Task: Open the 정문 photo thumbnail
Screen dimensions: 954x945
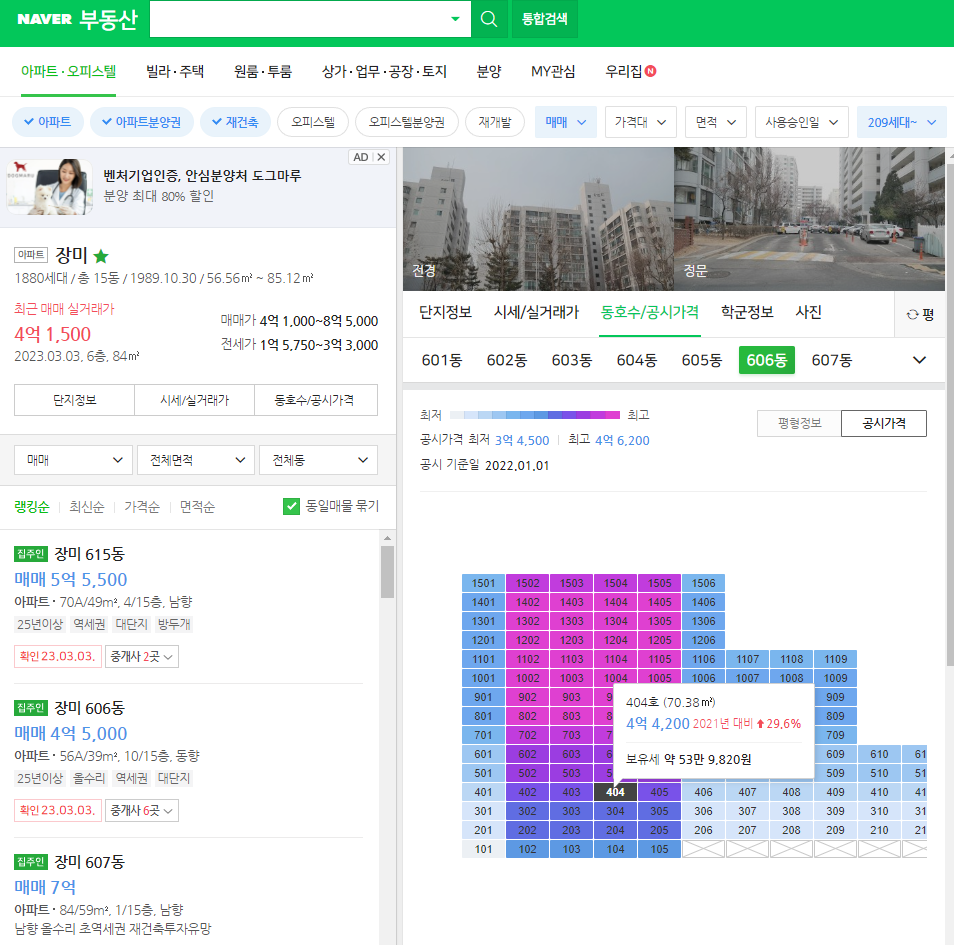Action: click(810, 219)
